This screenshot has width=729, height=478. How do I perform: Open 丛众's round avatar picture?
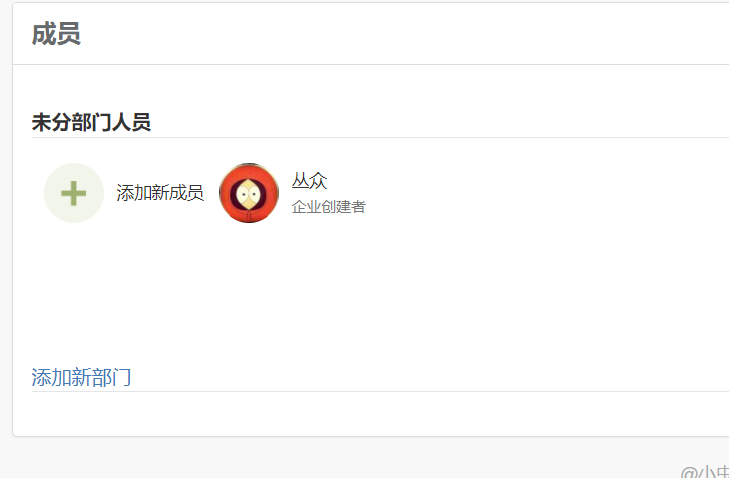tap(249, 193)
